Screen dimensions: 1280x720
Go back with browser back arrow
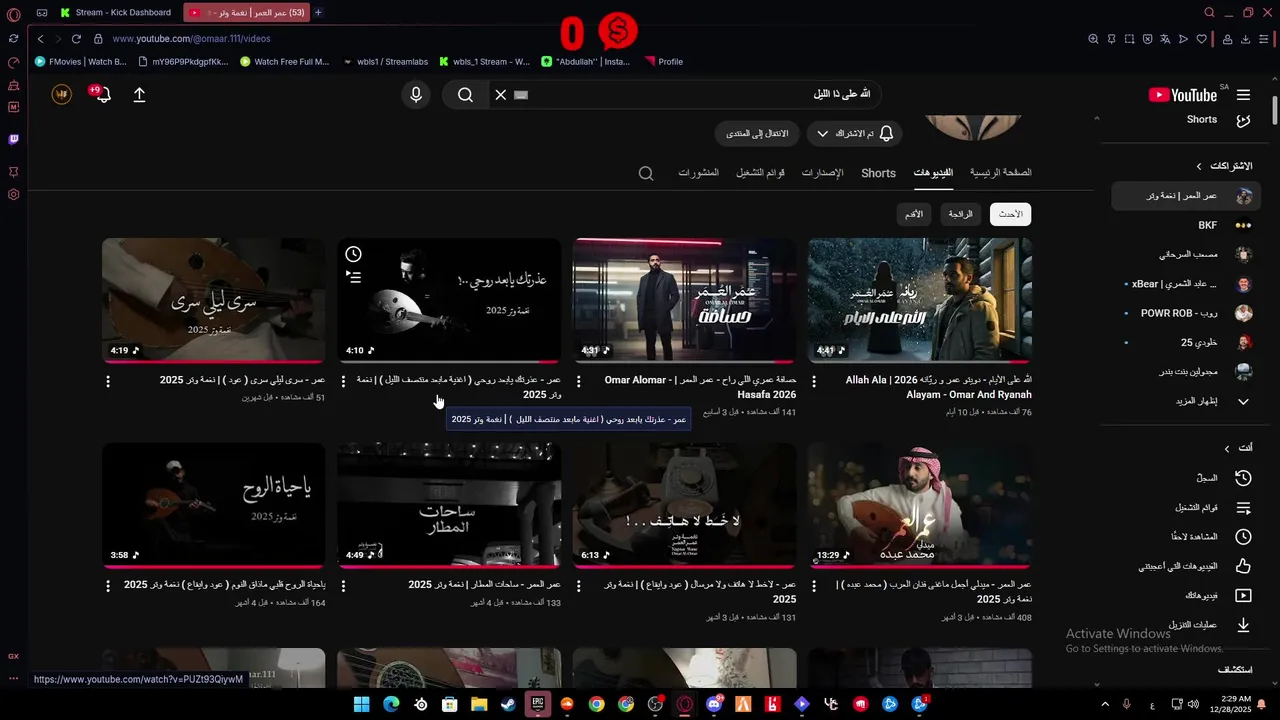pyautogui.click(x=40, y=39)
